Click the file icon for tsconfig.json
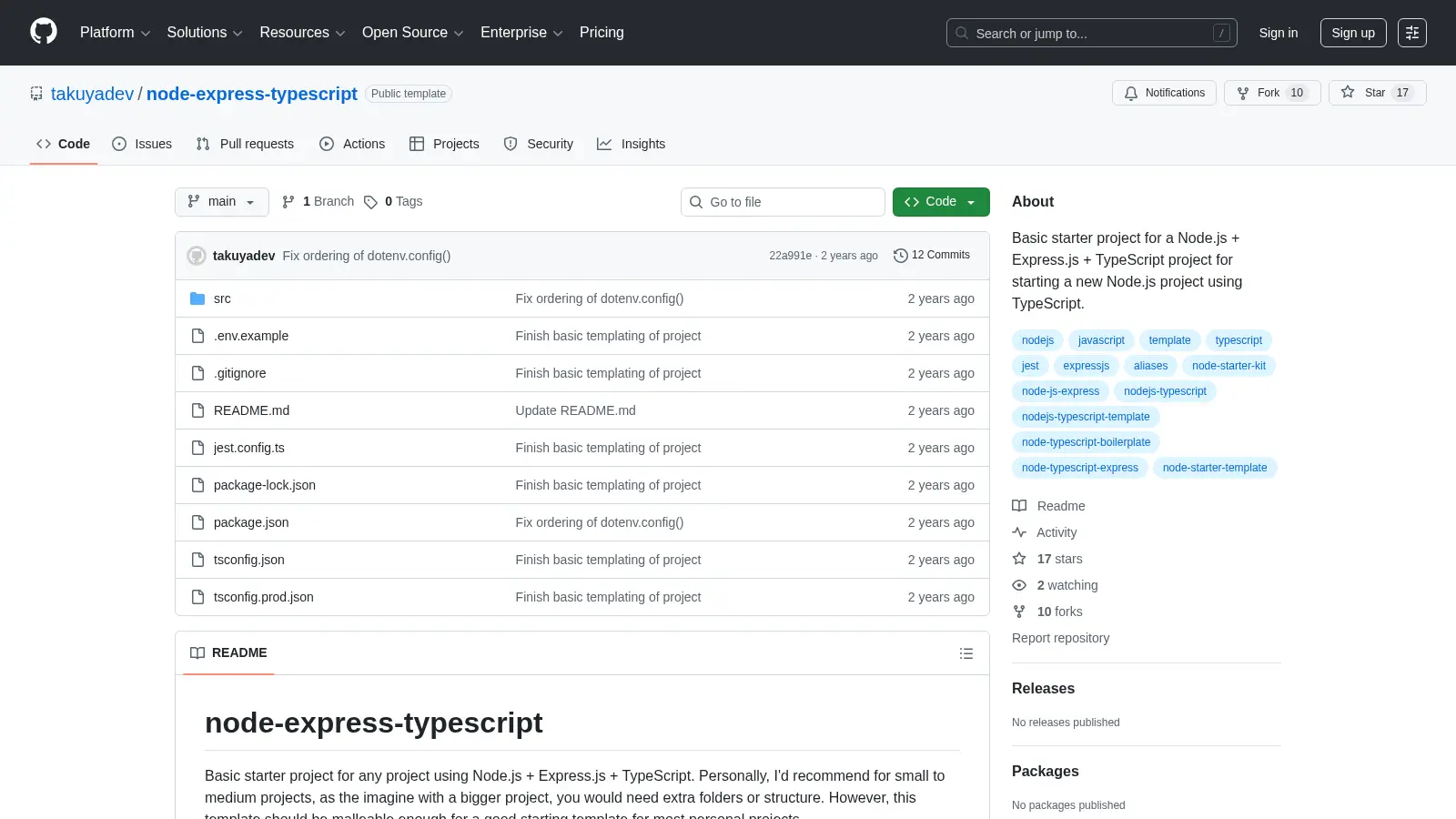1456x819 pixels. point(197,560)
